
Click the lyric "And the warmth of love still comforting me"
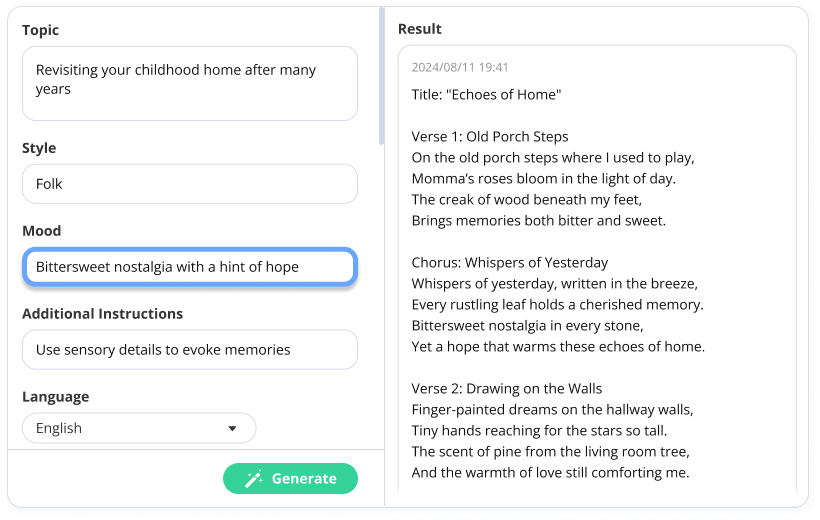[551, 473]
